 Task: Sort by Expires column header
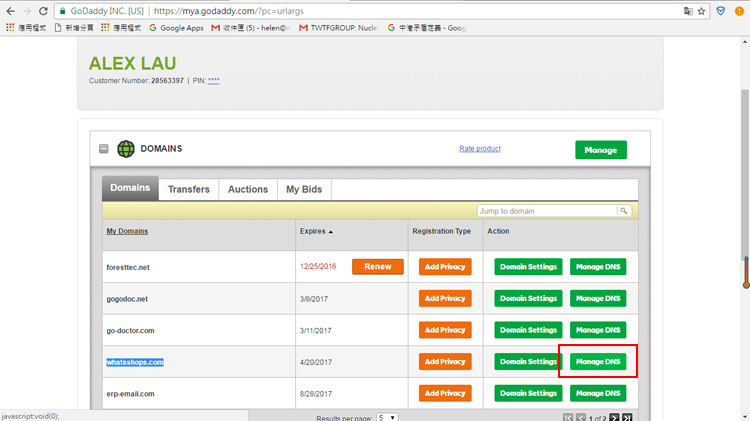316,231
